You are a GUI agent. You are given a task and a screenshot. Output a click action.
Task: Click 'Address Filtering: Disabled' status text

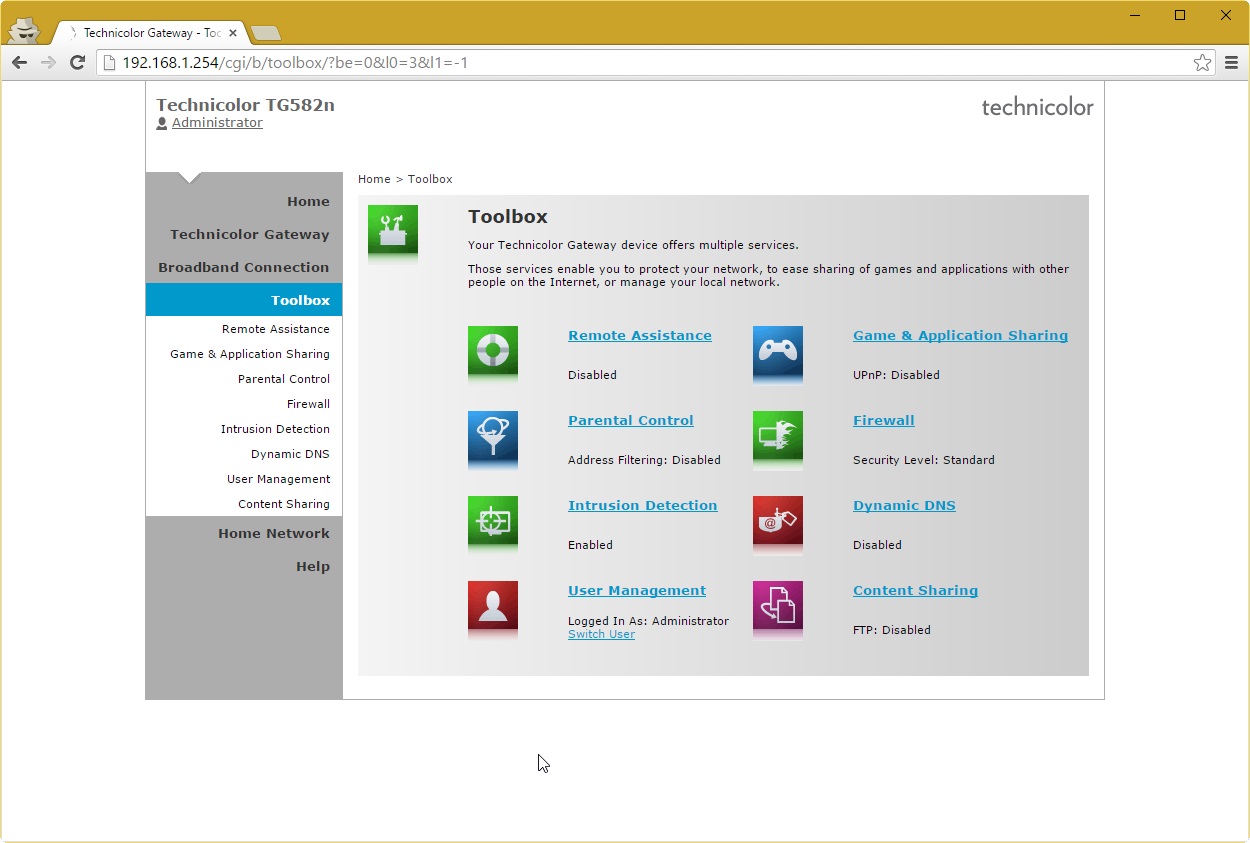644,461
